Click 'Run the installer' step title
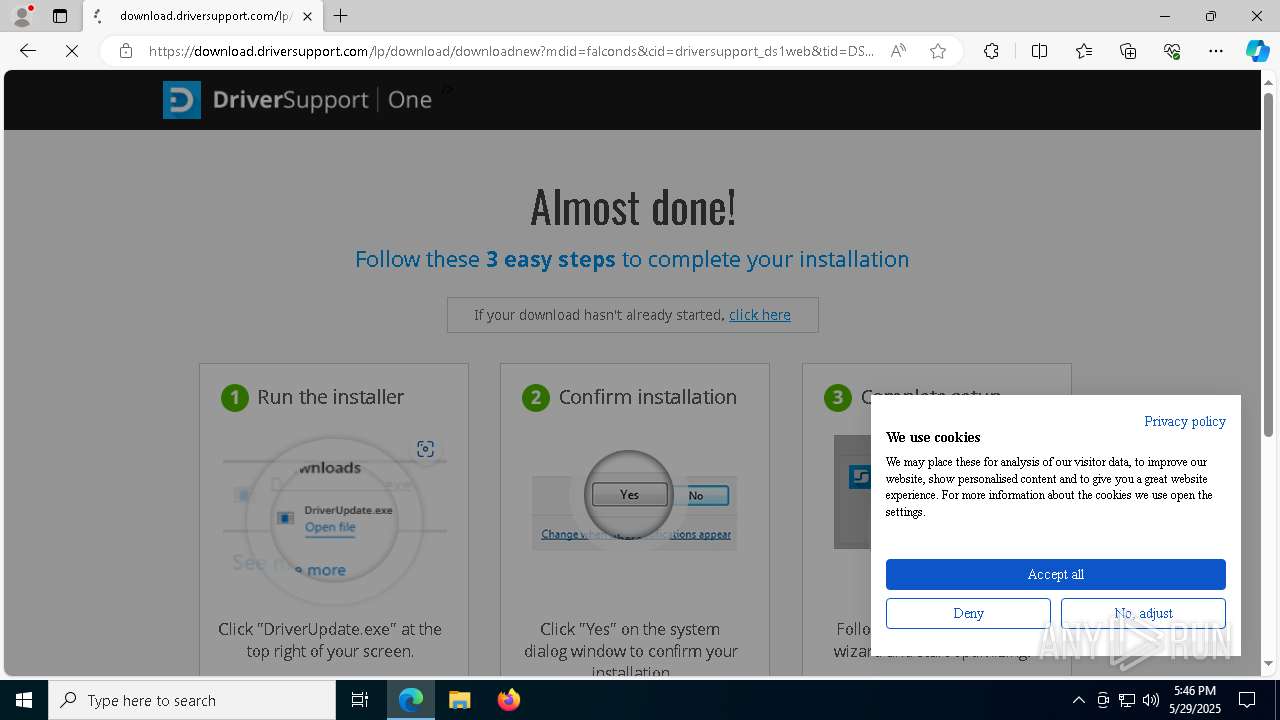 coord(331,397)
